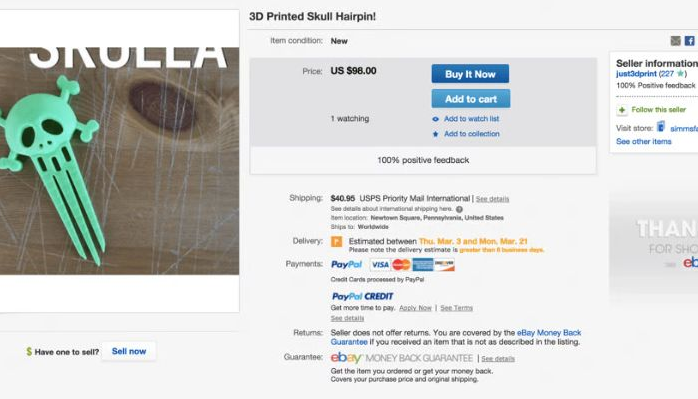Click the fast delivery orange icon
This screenshot has width=698, height=399.
coord(337,242)
